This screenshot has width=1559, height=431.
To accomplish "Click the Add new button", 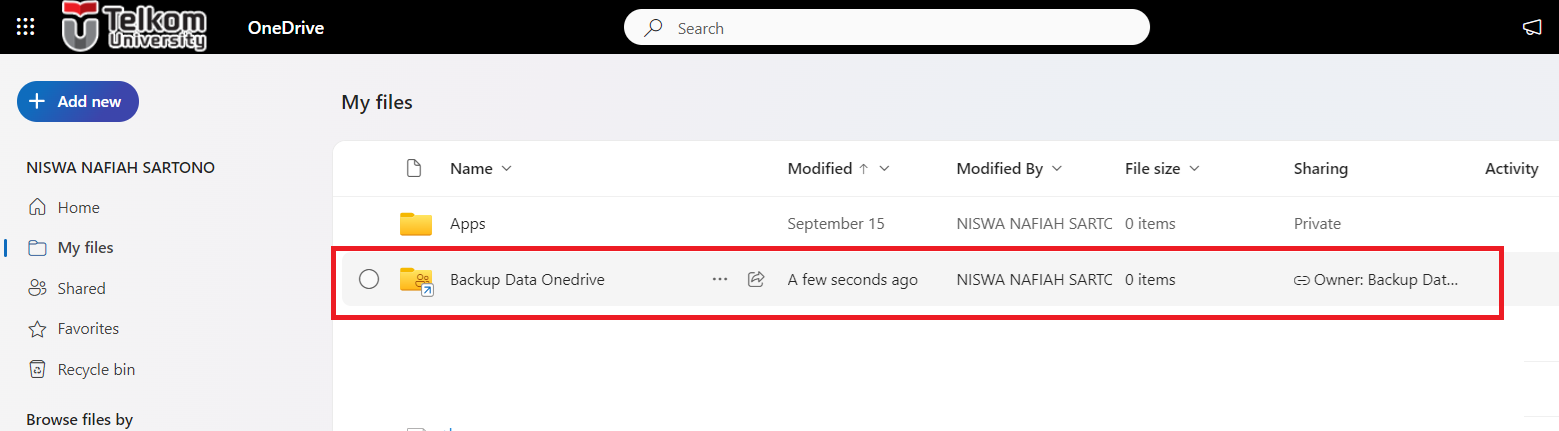I will click(x=78, y=101).
